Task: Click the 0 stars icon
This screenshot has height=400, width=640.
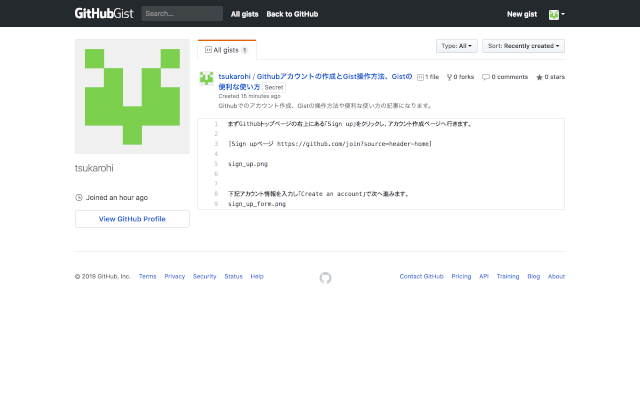Action: coord(540,77)
